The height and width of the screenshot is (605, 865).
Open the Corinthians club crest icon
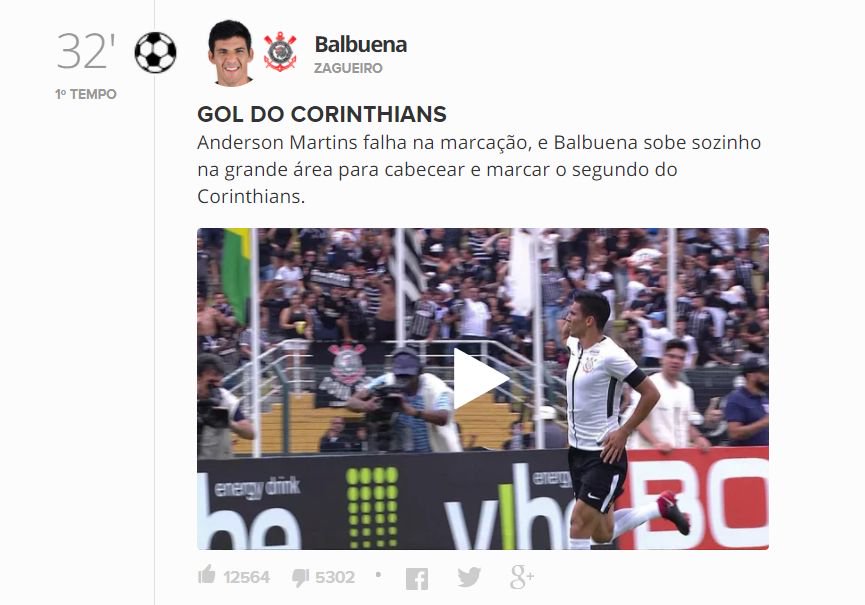coord(280,52)
